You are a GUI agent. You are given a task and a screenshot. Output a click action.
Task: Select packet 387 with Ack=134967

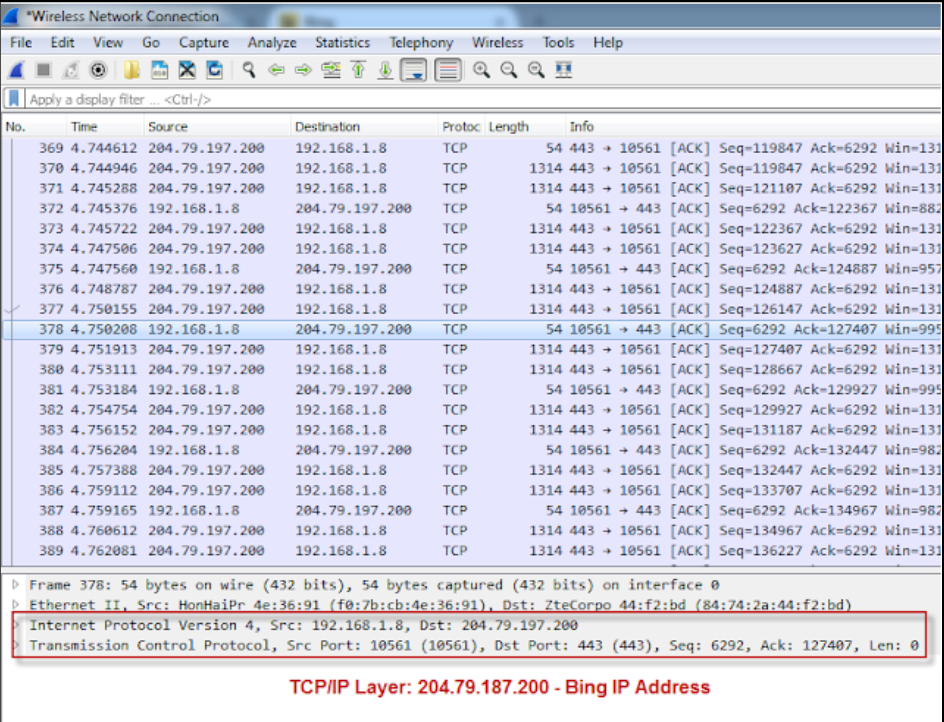472,510
